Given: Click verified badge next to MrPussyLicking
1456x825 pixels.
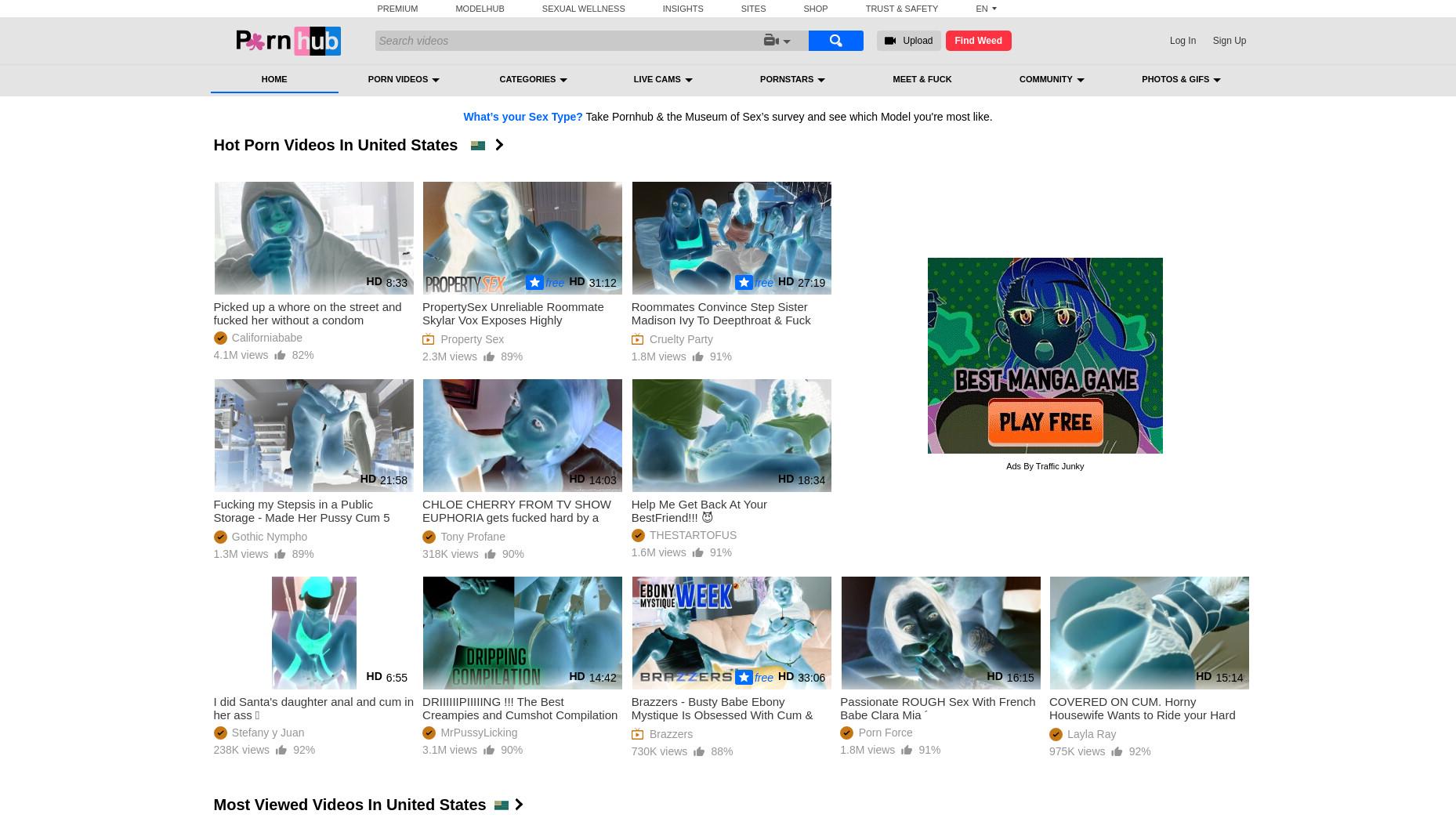Looking at the screenshot, I should coord(429,733).
